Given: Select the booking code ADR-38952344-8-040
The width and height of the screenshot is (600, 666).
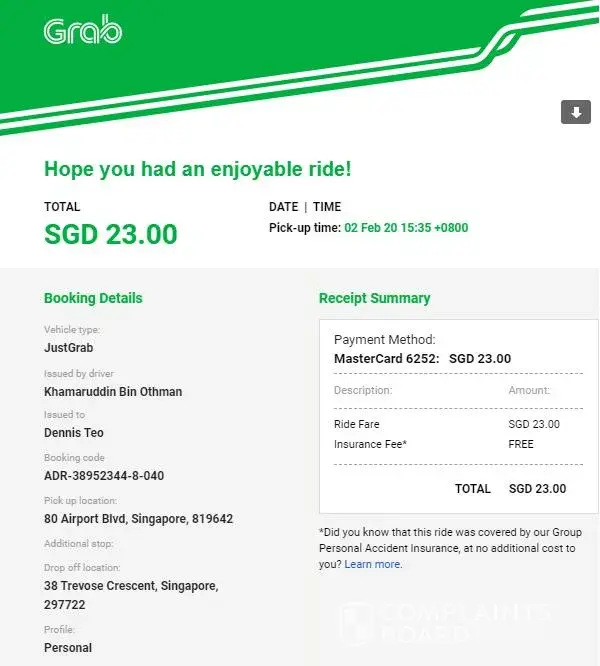Looking at the screenshot, I should 104,476.
